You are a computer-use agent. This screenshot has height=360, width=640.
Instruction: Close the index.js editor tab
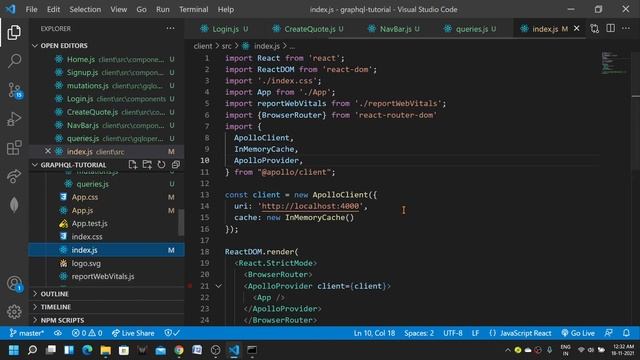tap(576, 29)
